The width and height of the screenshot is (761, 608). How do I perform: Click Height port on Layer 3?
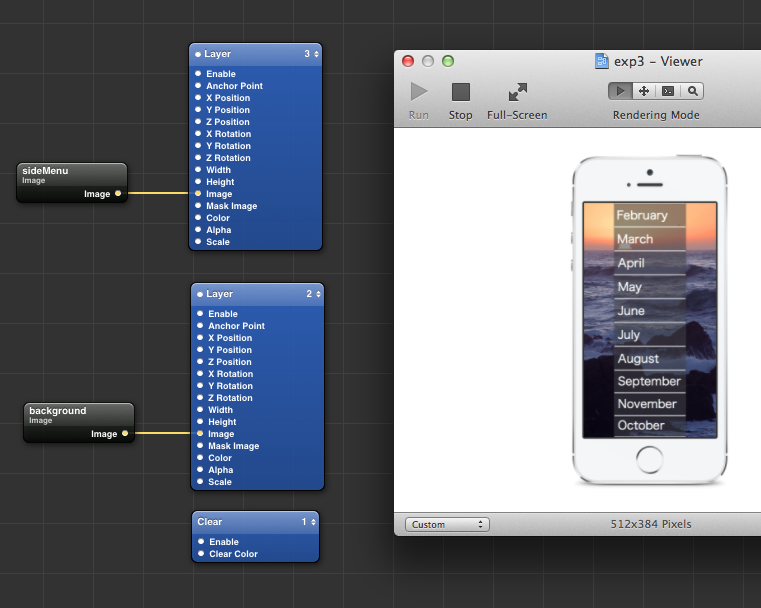198,181
